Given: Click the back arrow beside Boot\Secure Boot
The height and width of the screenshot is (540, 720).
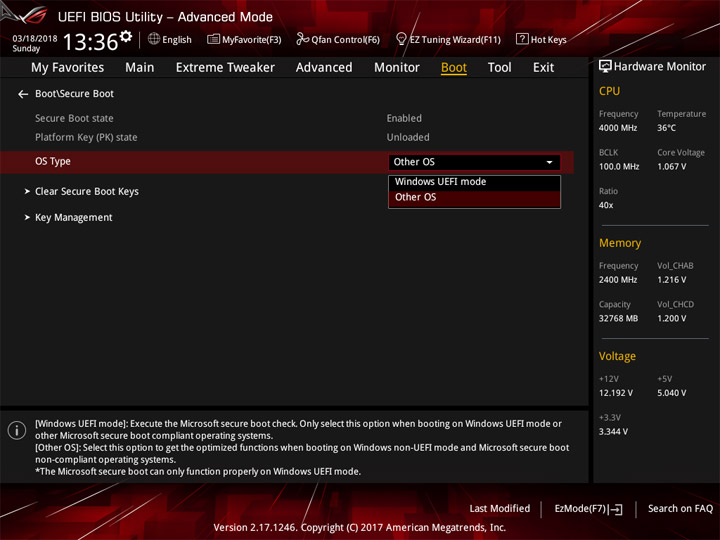Looking at the screenshot, I should click(23, 94).
